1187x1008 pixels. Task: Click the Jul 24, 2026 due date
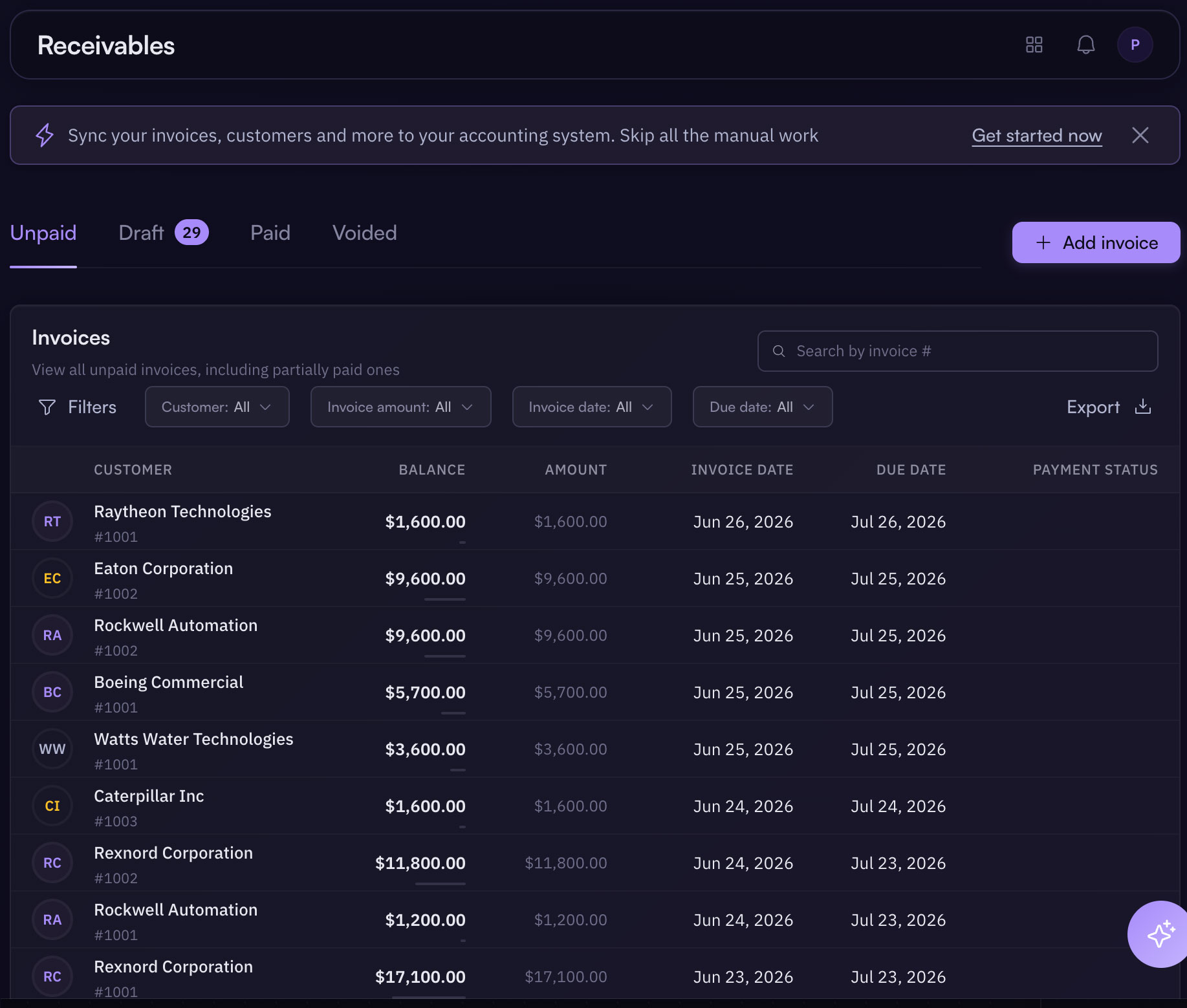pos(898,806)
